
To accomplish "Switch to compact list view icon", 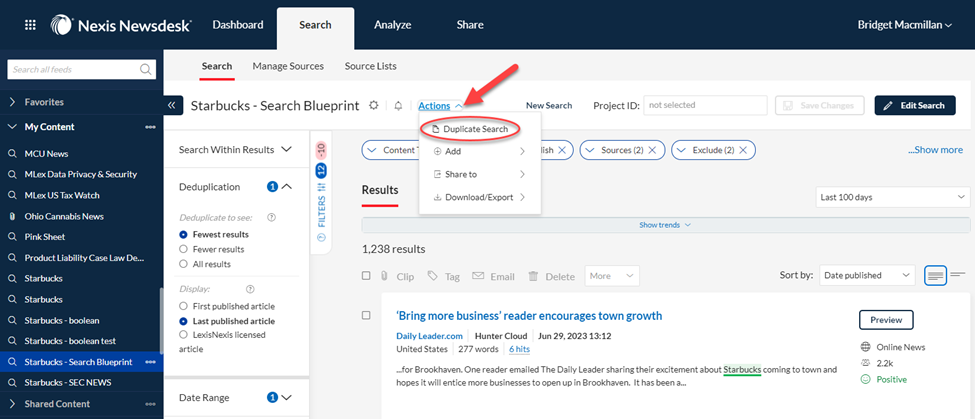I will click(x=958, y=274).
